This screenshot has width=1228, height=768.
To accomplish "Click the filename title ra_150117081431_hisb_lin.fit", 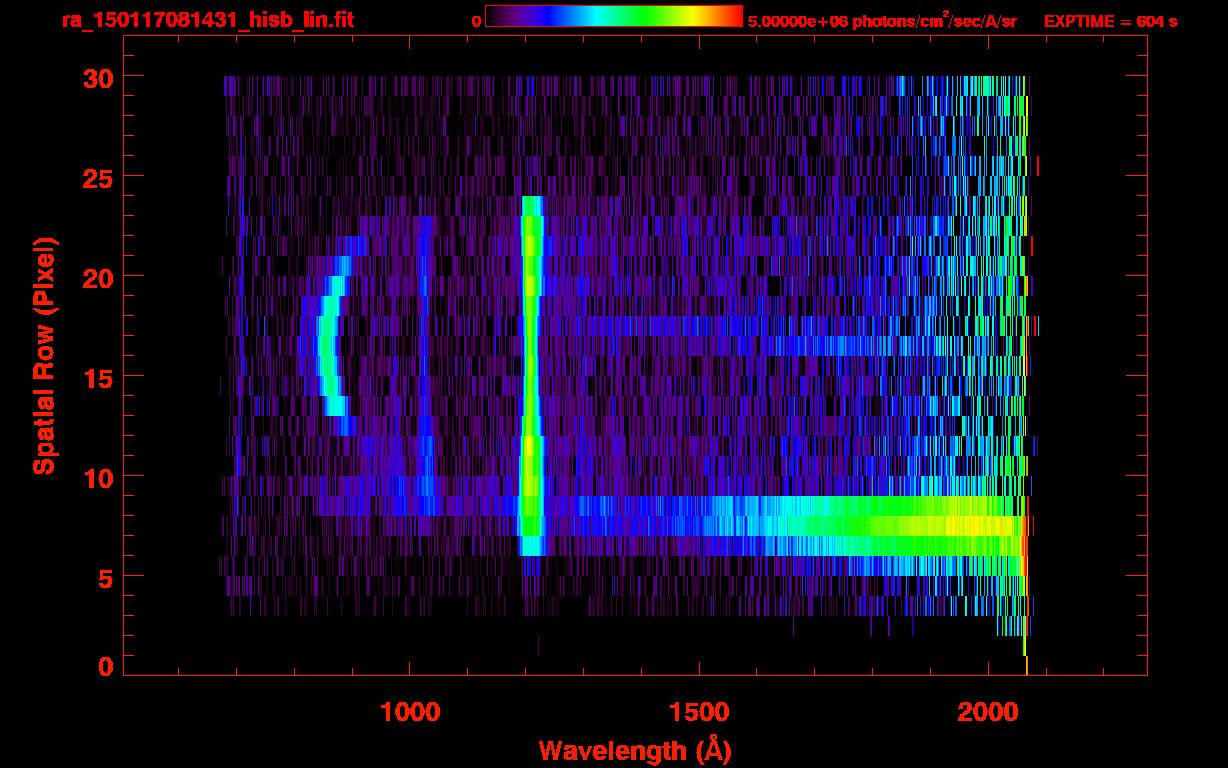I will point(207,20).
